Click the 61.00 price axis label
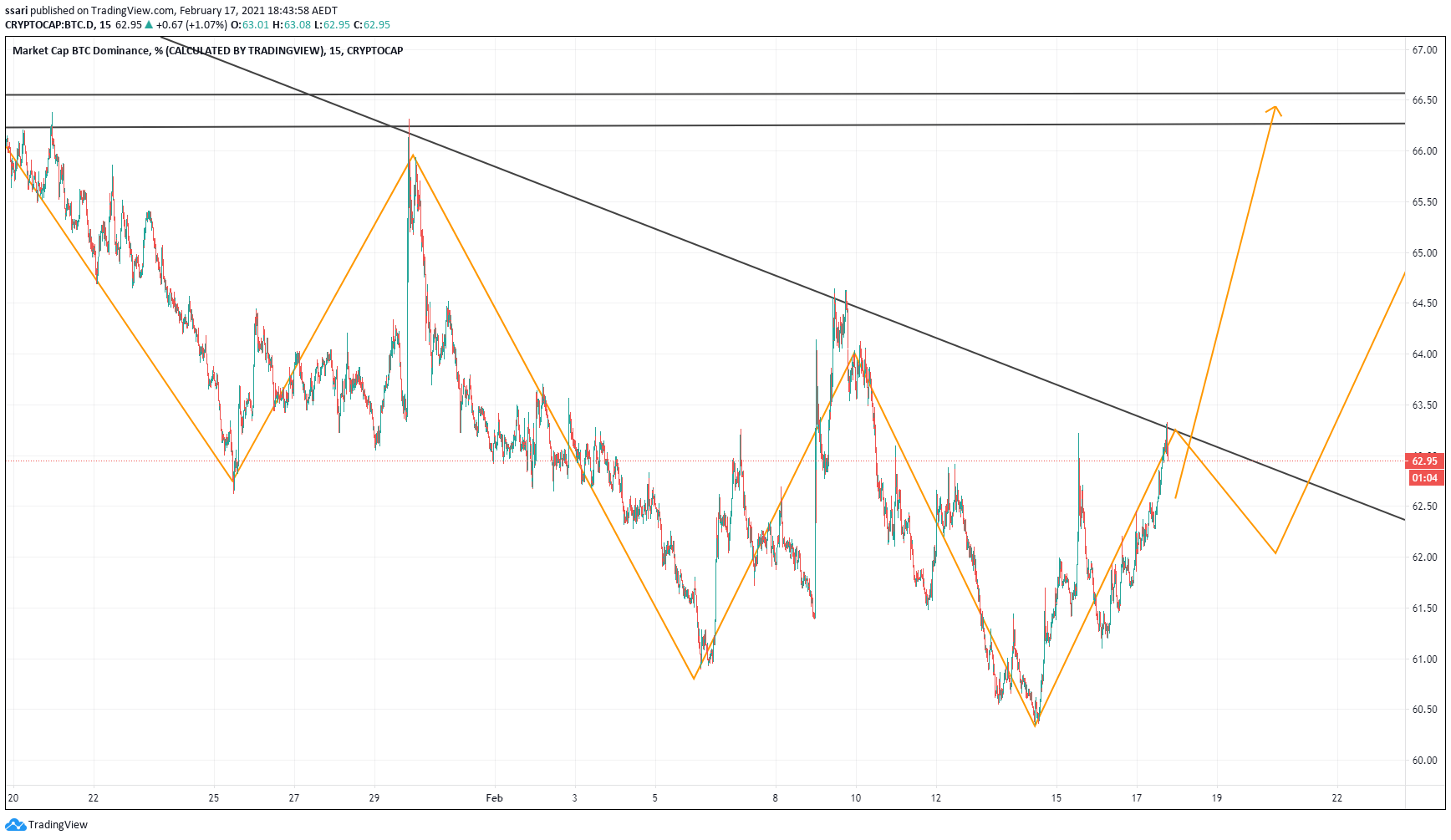This screenshot has width=1451, height=840. click(1424, 659)
